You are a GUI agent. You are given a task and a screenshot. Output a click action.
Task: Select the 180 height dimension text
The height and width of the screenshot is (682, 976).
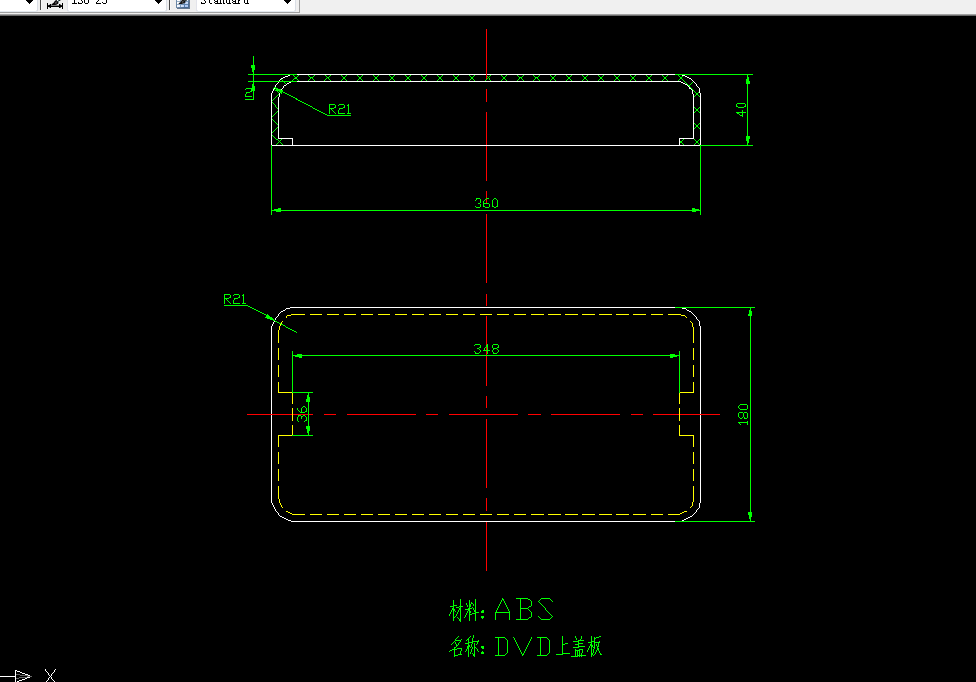click(x=743, y=414)
